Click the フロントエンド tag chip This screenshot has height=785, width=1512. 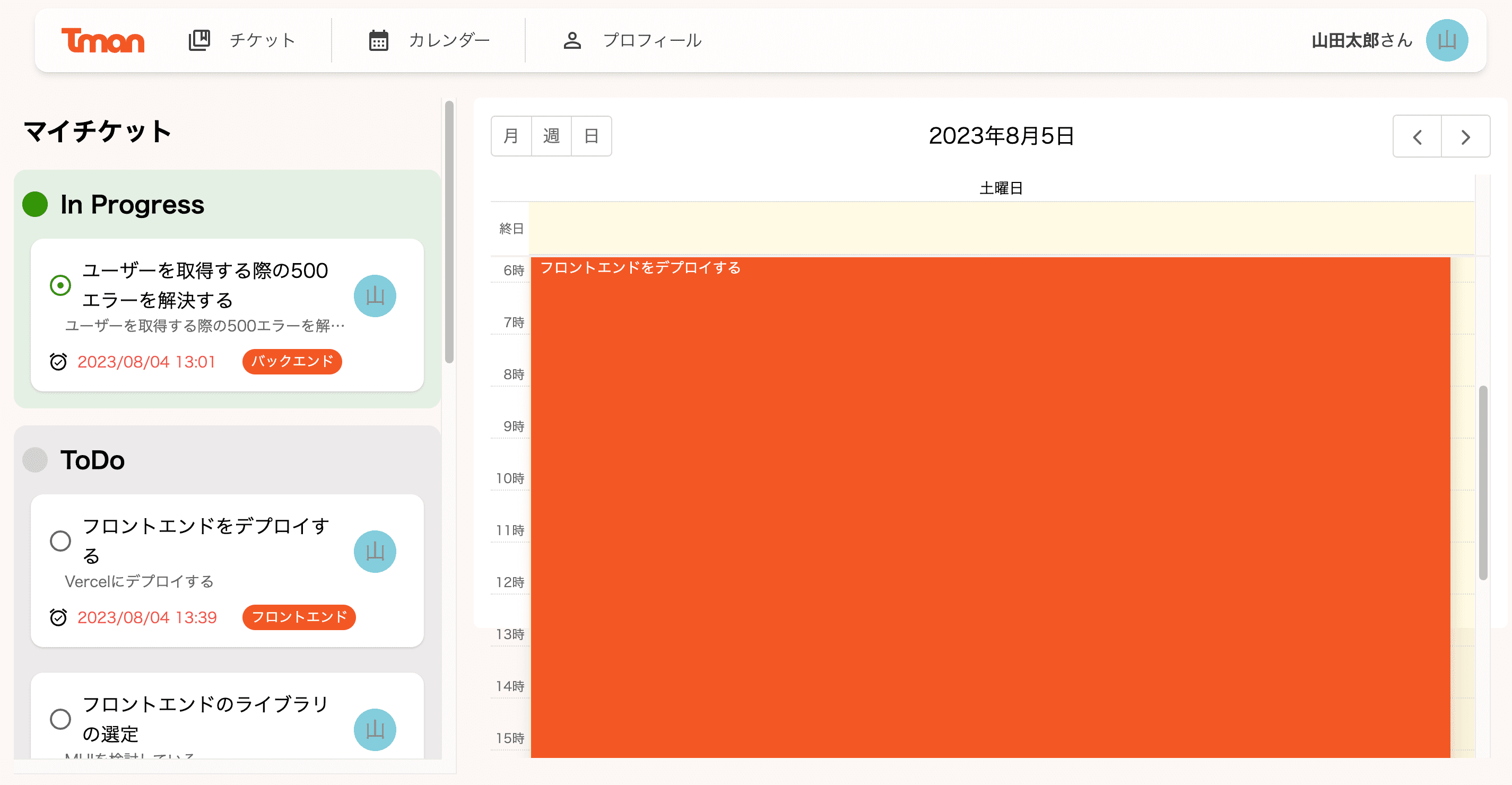pos(299,617)
